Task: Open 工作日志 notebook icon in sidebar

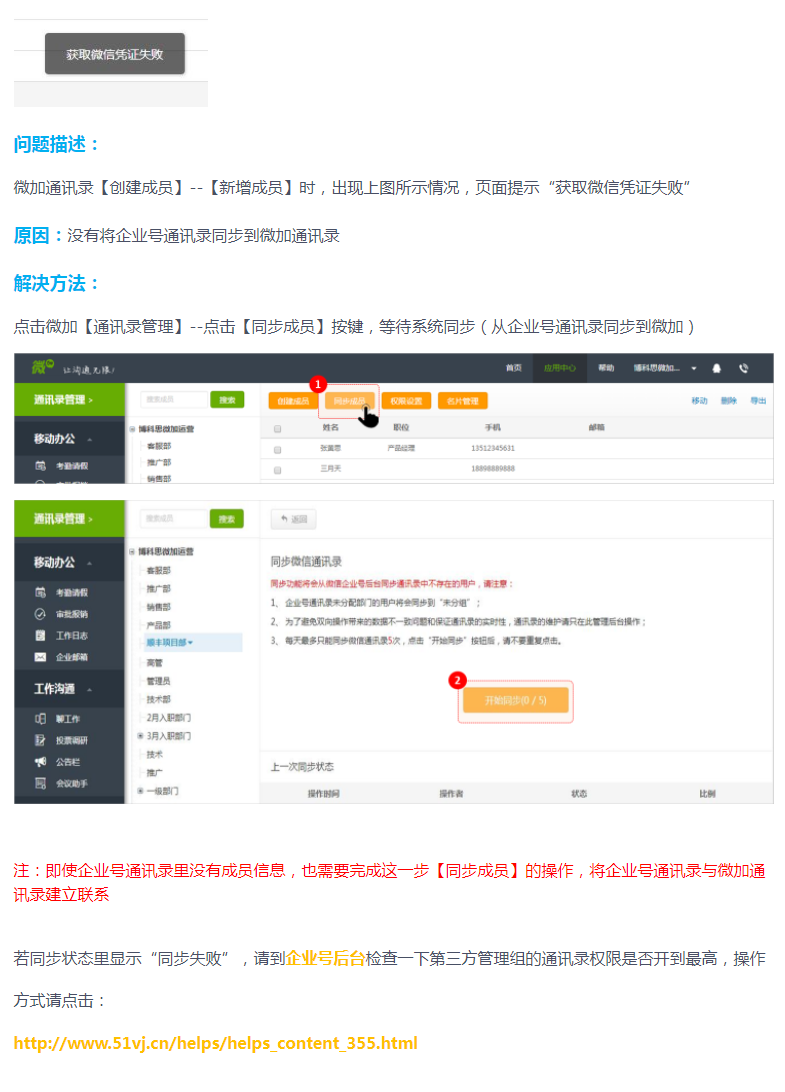Action: click(x=40, y=635)
